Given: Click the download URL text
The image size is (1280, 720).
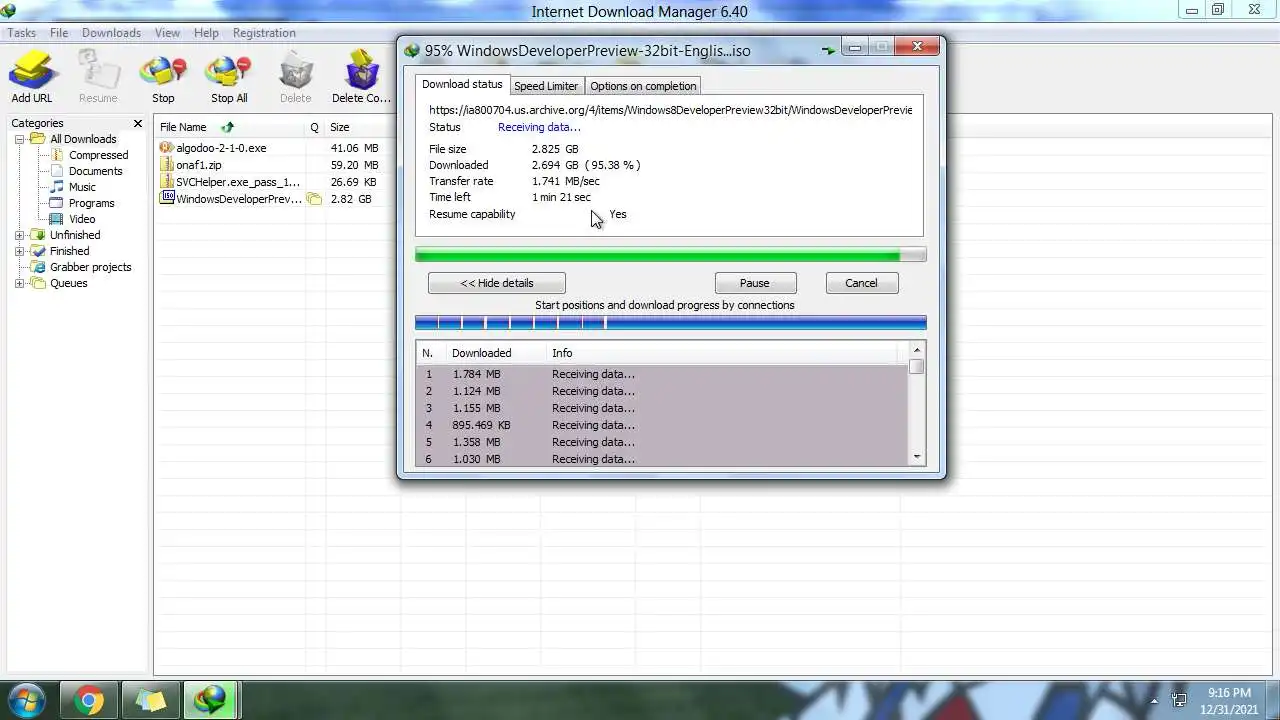Looking at the screenshot, I should pyautogui.click(x=670, y=110).
